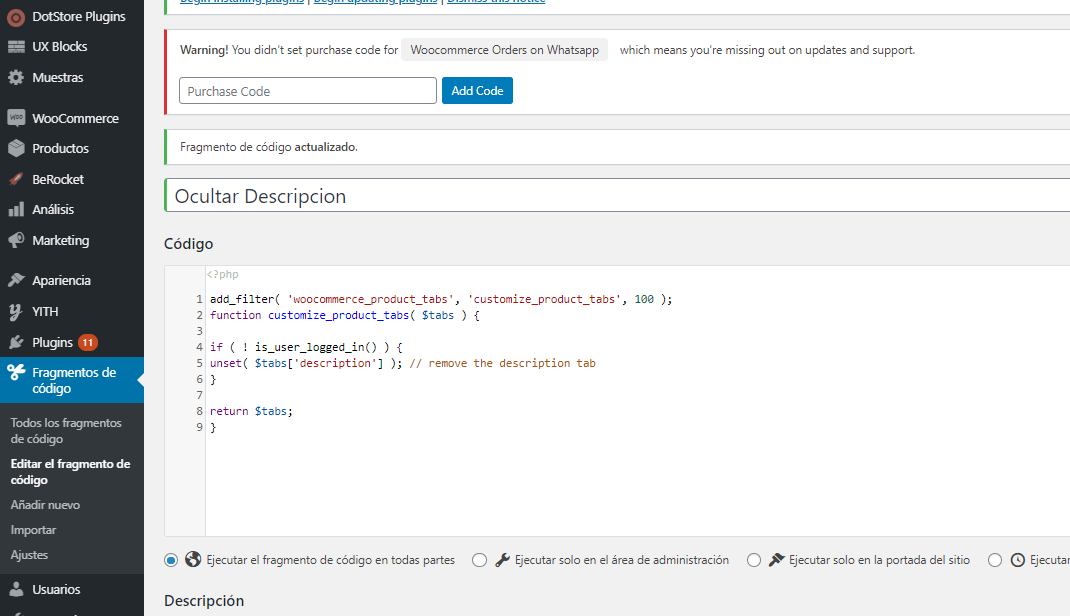Screen dimensions: 1070x616
Task: Click the Código section heading
Action: click(188, 244)
